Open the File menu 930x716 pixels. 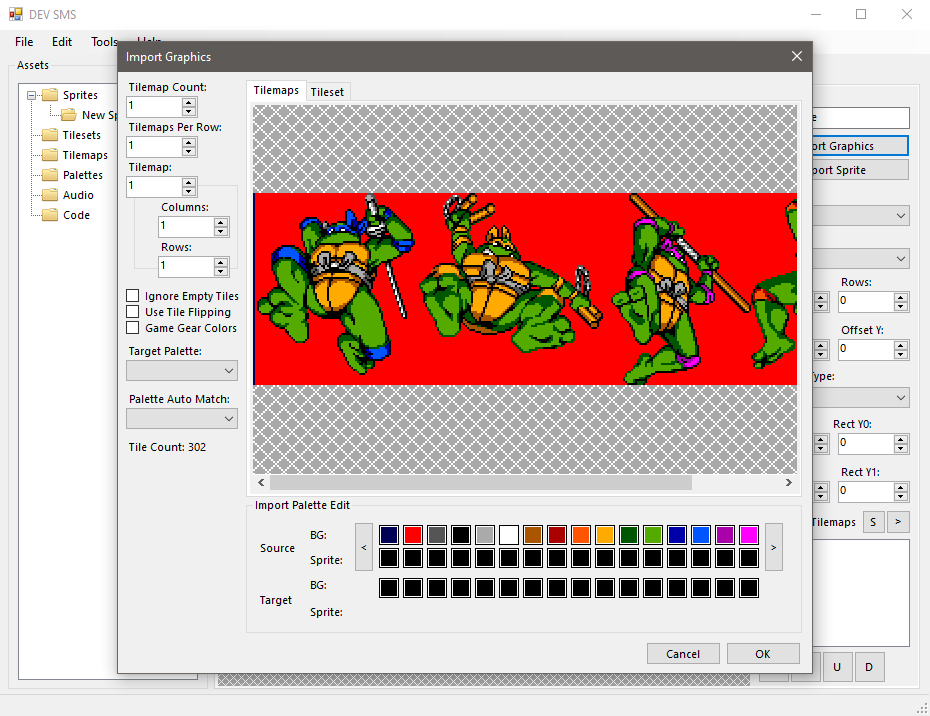(x=24, y=42)
